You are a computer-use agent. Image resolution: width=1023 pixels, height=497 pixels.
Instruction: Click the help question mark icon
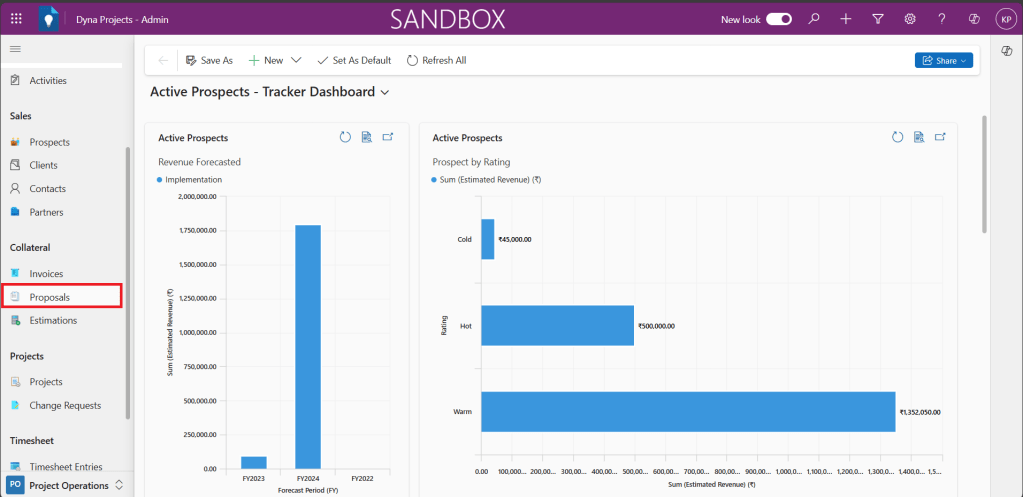pyautogui.click(x=942, y=18)
